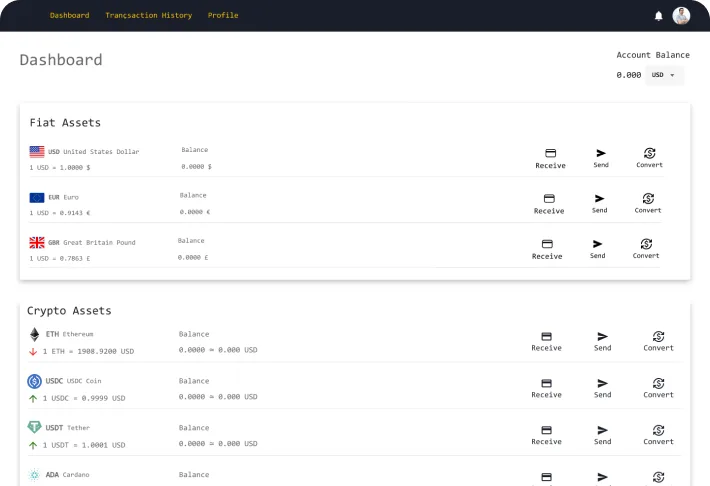The image size is (710, 486).
Task: Click the Great Britain flag icon
Action: coord(37,242)
